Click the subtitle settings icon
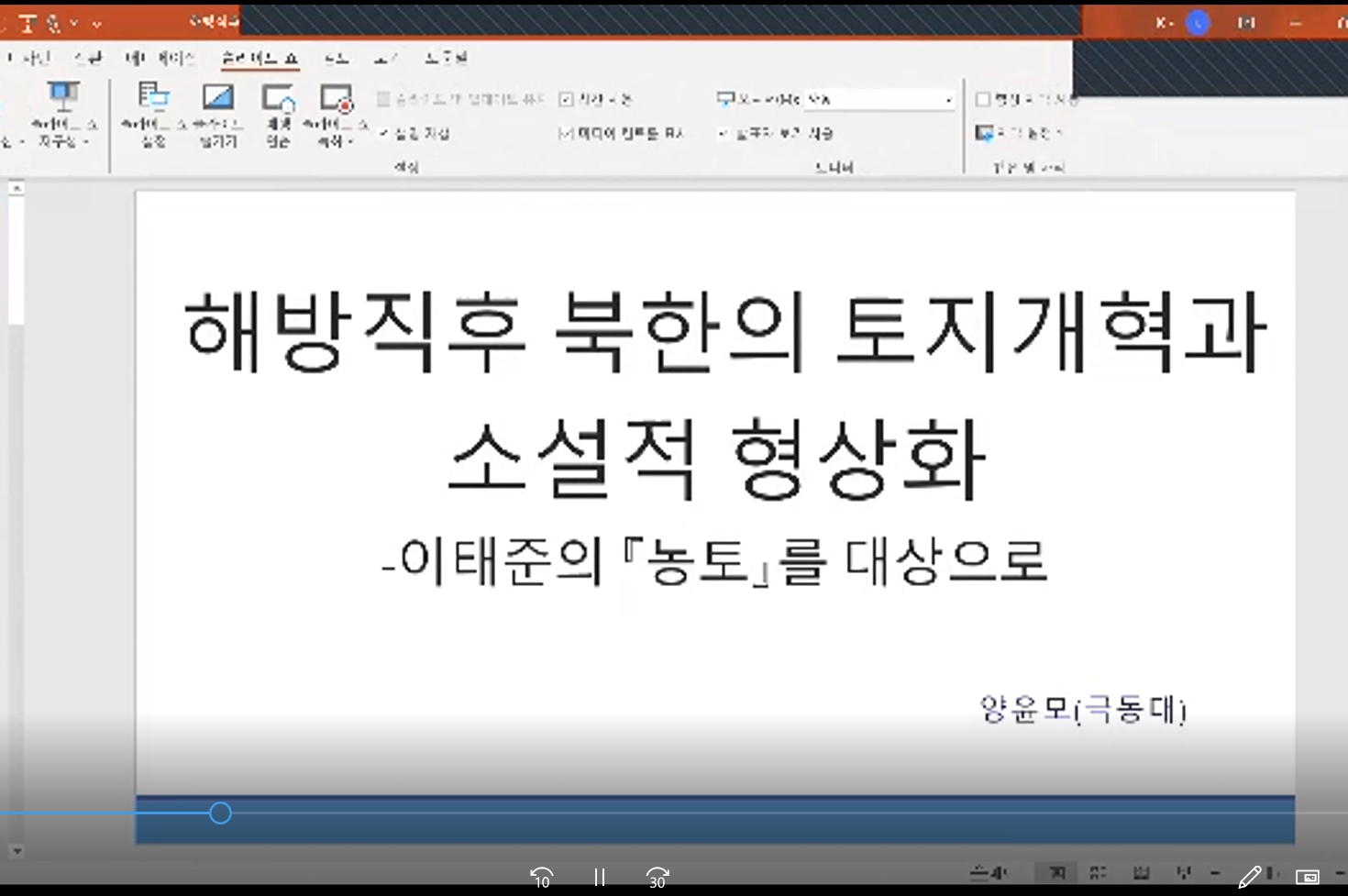Image resolution: width=1348 pixels, height=896 pixels. pyautogui.click(x=985, y=133)
